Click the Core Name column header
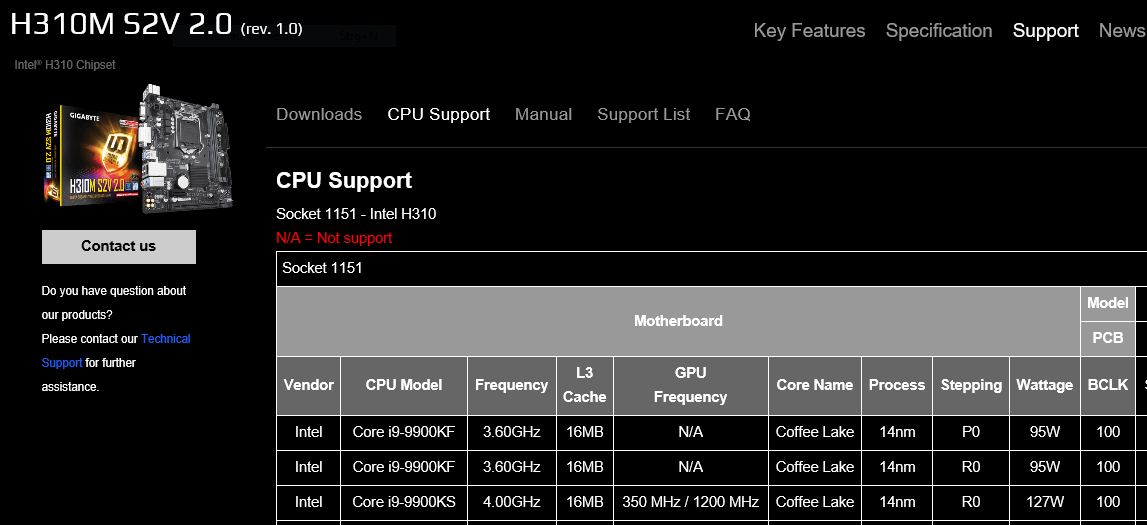The image size is (1147, 525). pyautogui.click(x=815, y=385)
